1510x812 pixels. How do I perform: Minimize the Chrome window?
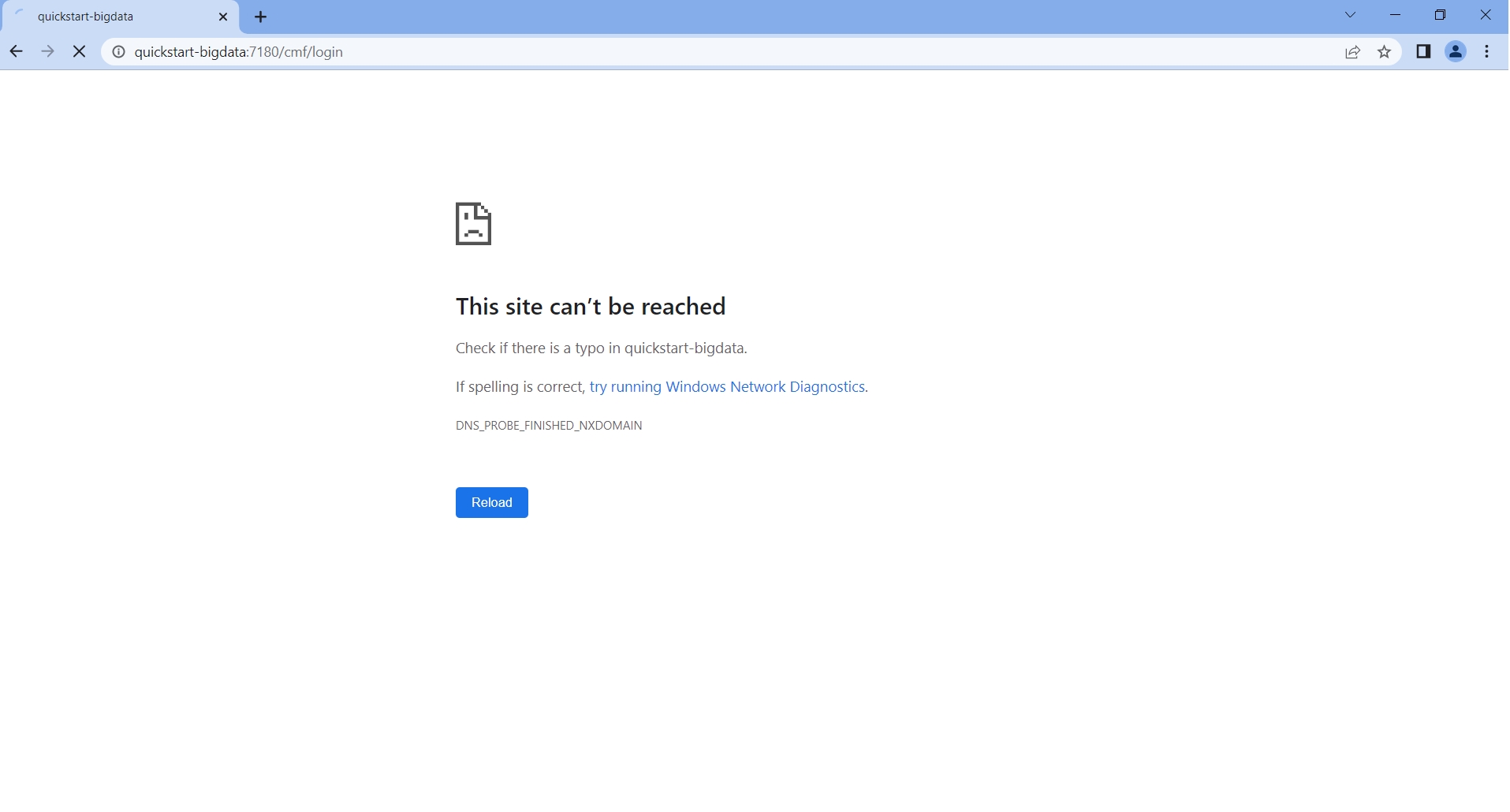1396,15
